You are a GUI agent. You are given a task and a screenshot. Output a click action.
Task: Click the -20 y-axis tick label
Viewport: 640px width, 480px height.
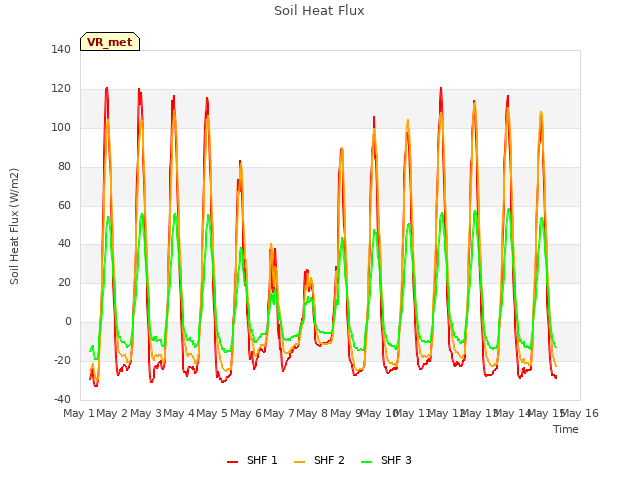(62, 360)
